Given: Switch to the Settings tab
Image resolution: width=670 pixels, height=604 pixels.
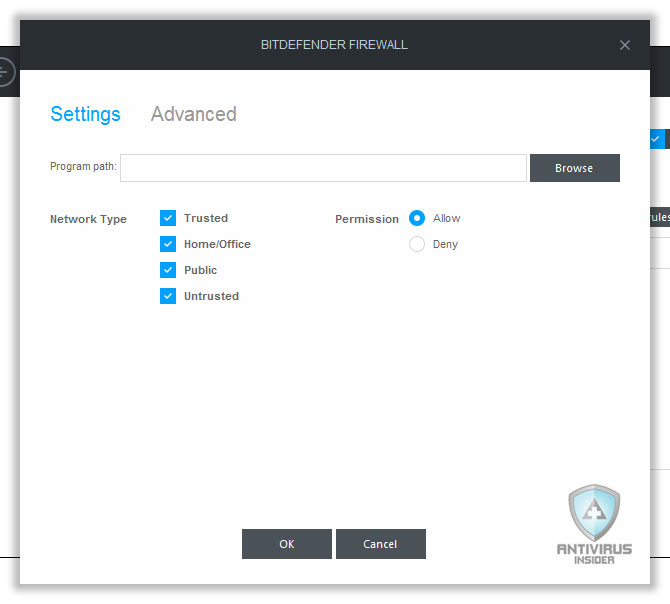Looking at the screenshot, I should click(x=85, y=114).
